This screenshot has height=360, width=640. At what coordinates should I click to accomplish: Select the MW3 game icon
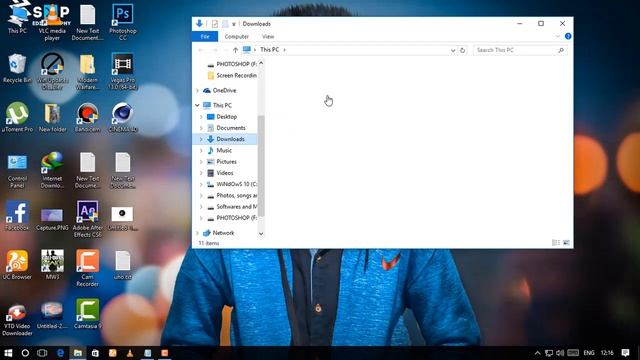52,265
